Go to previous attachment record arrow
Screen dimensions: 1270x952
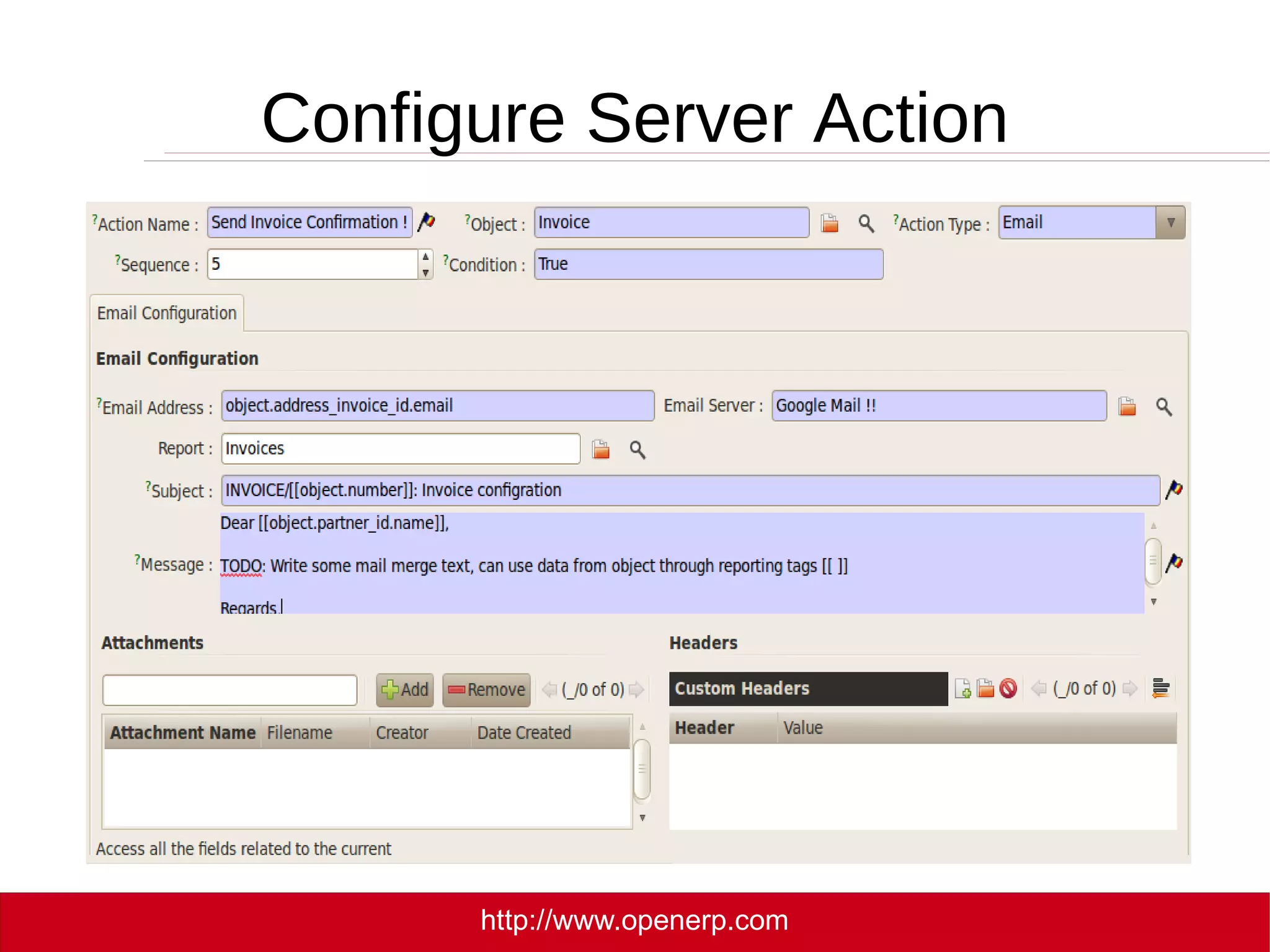click(x=549, y=690)
